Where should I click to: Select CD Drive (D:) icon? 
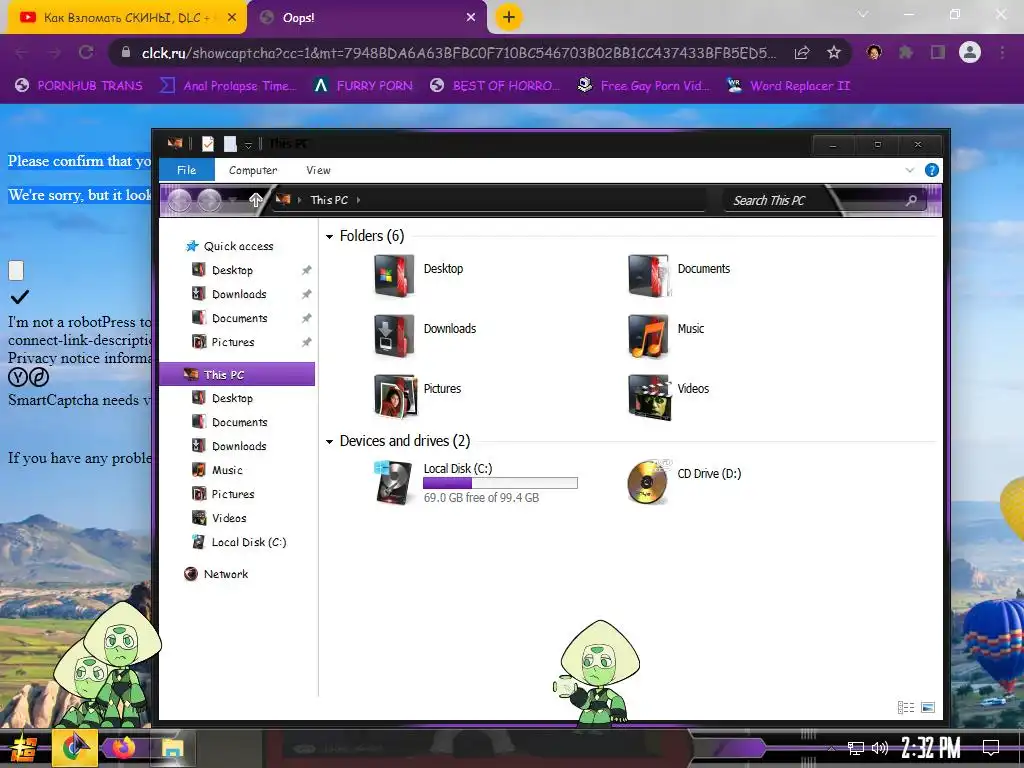(x=648, y=482)
